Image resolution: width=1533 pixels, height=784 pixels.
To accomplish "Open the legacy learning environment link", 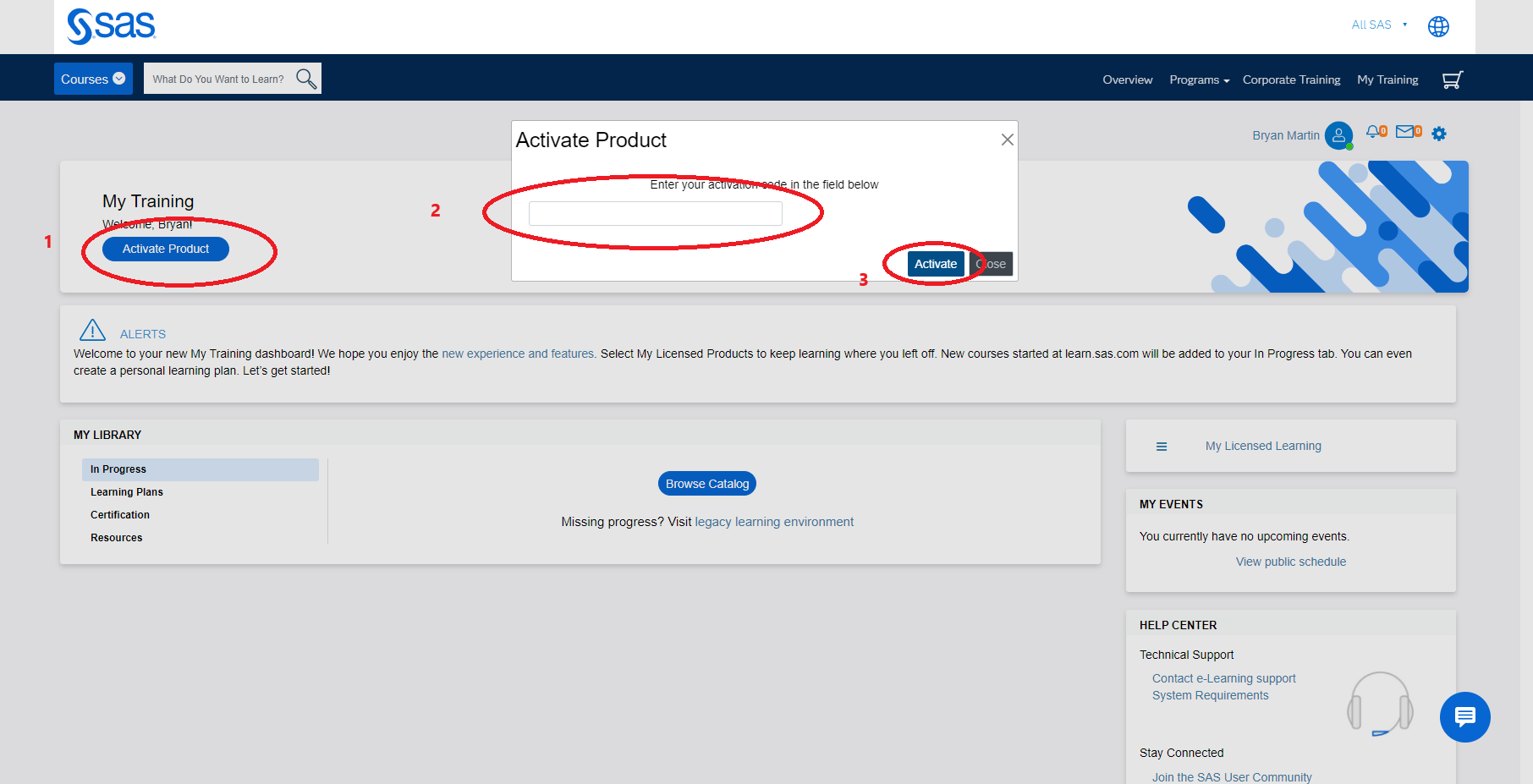I will pyautogui.click(x=773, y=521).
